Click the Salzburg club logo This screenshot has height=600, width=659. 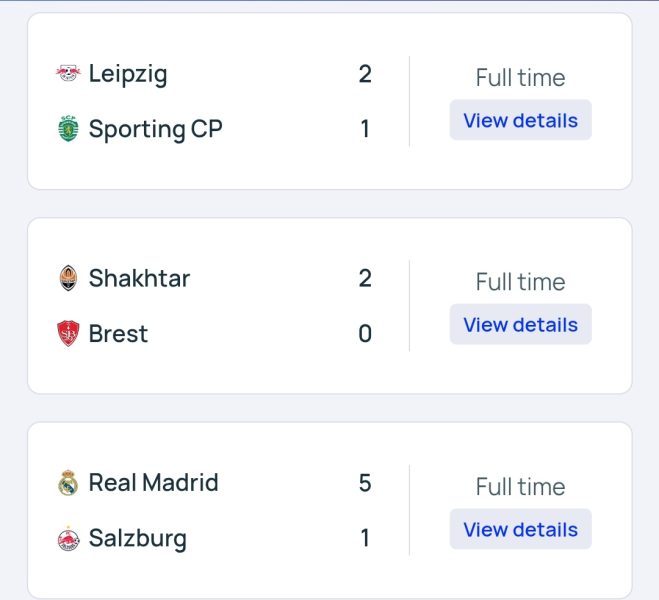coord(68,538)
